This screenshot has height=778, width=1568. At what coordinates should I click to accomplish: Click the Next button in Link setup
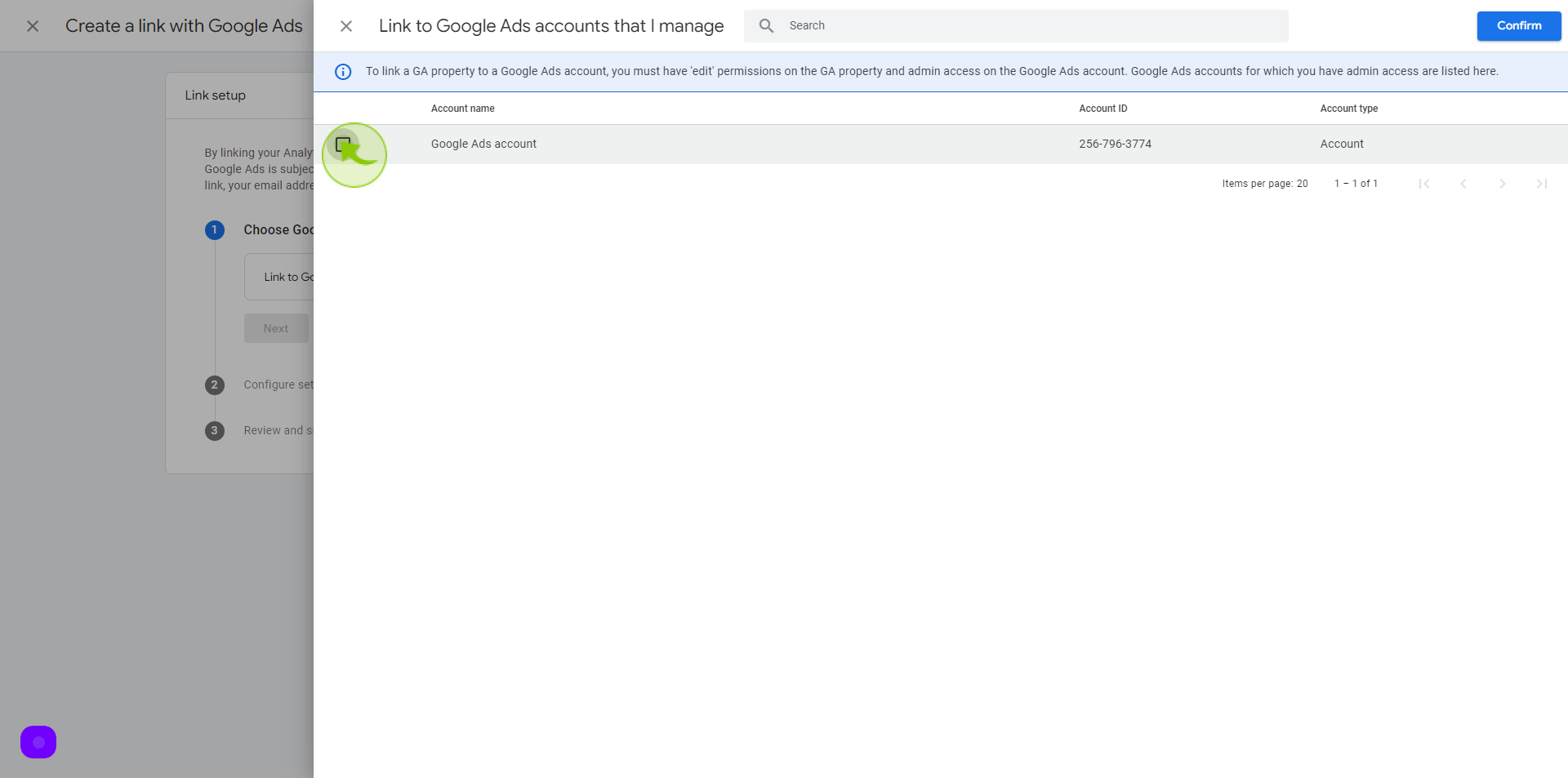(276, 328)
